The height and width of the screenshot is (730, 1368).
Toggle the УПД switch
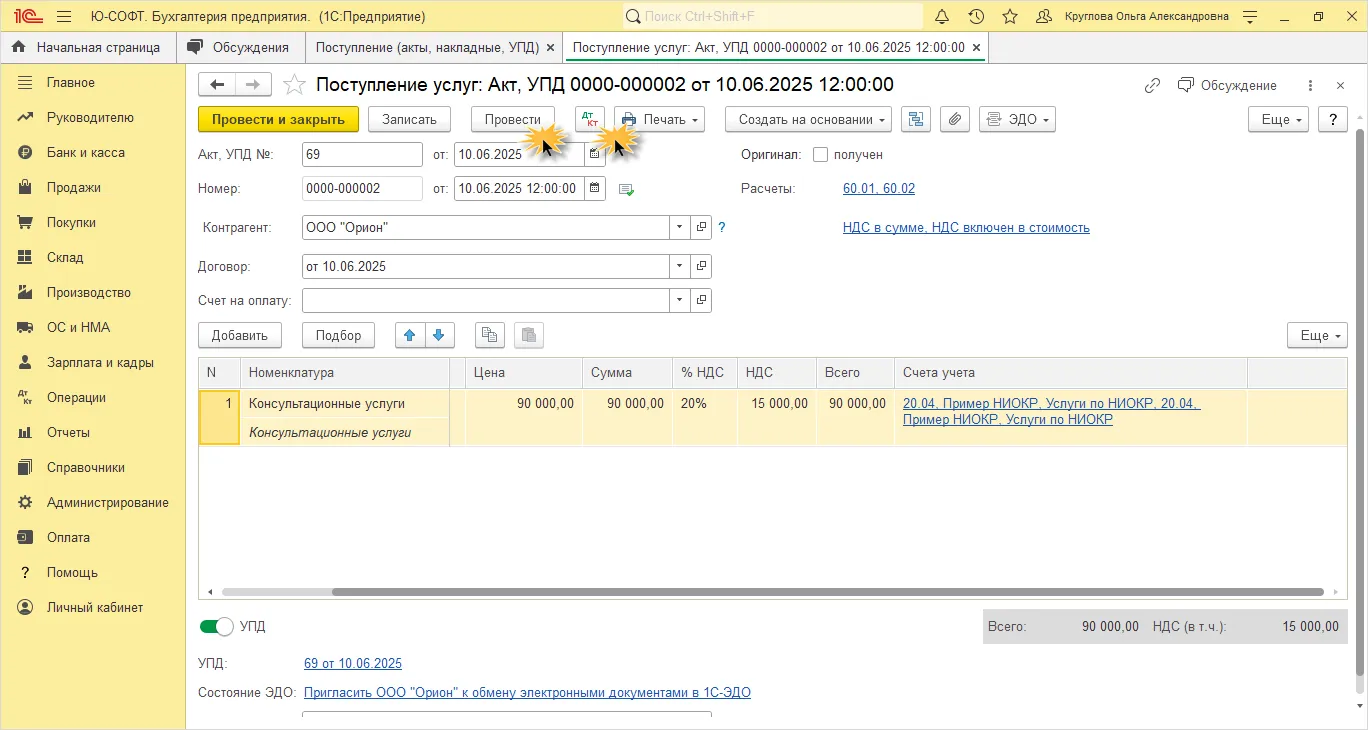pos(216,626)
